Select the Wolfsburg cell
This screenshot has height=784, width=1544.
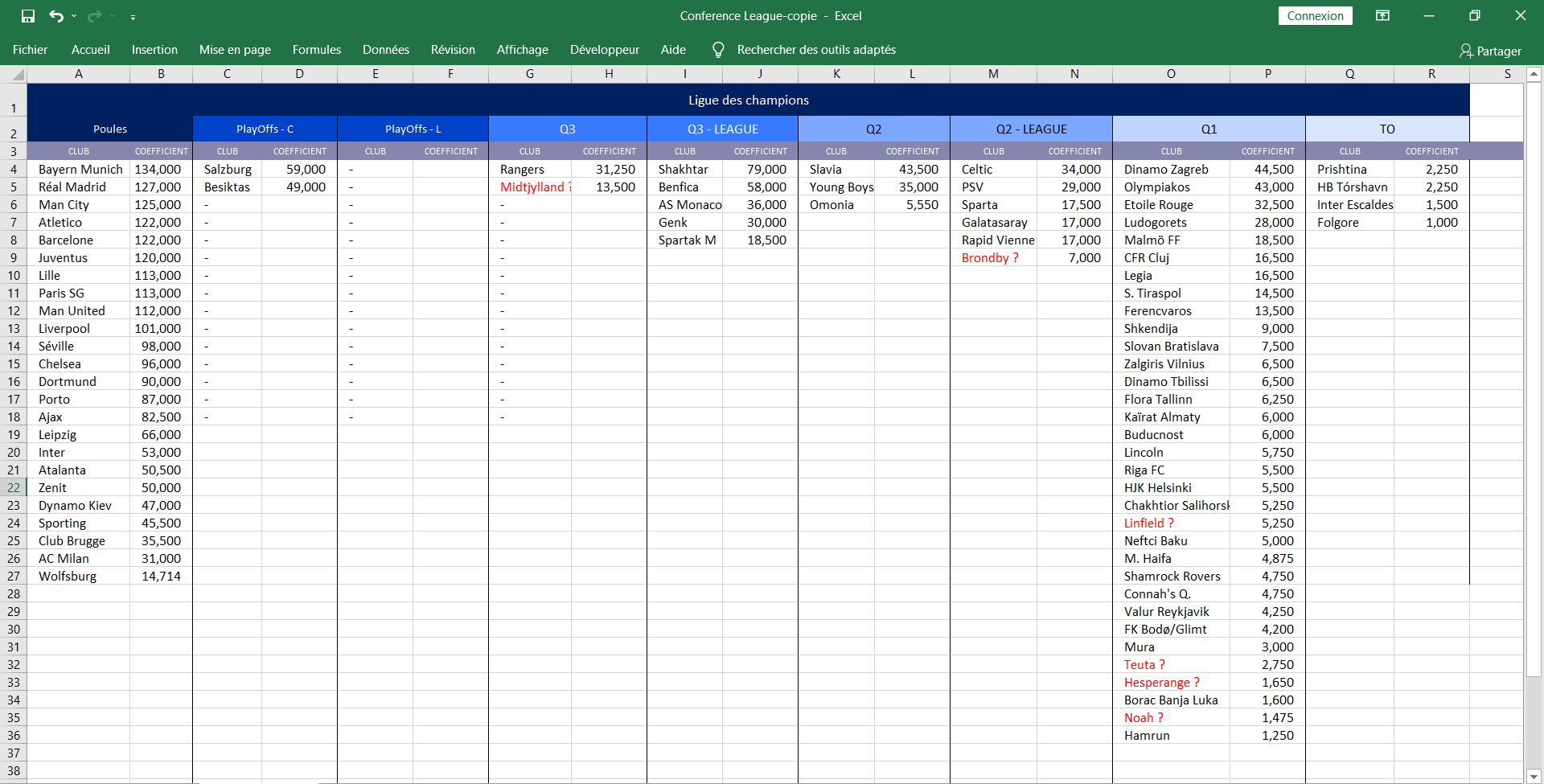tap(79, 577)
